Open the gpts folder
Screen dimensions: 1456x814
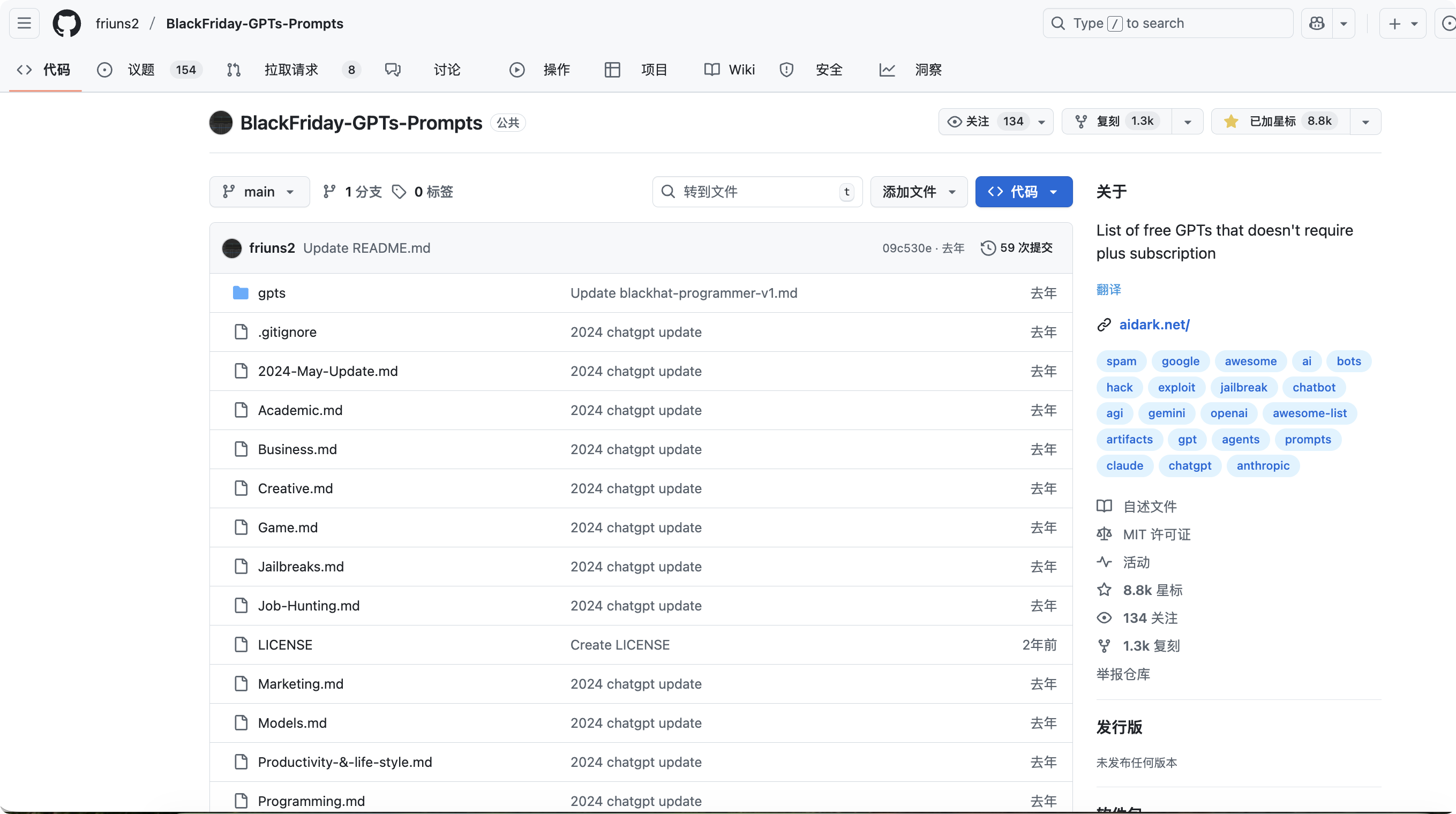(271, 293)
